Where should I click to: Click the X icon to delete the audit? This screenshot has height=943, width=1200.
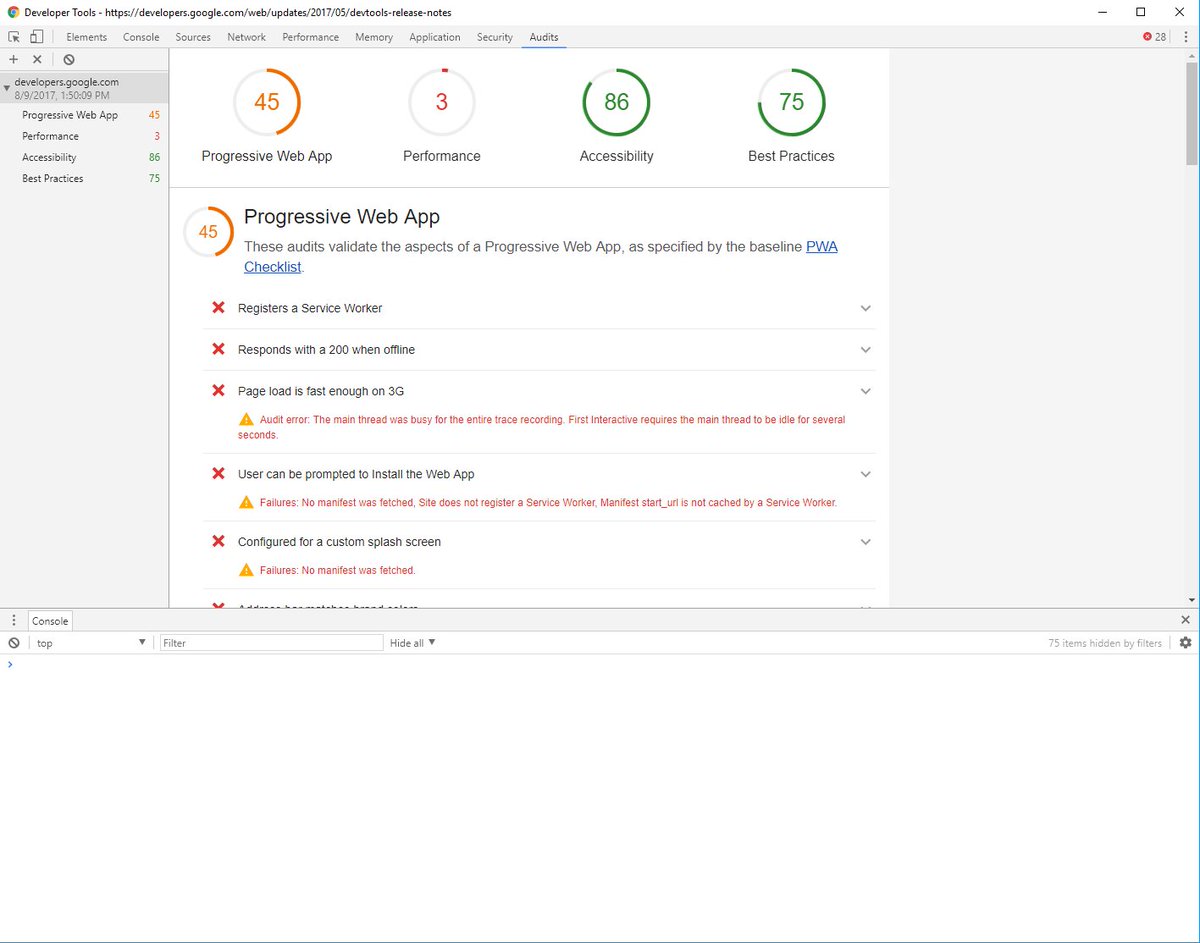(x=37, y=60)
